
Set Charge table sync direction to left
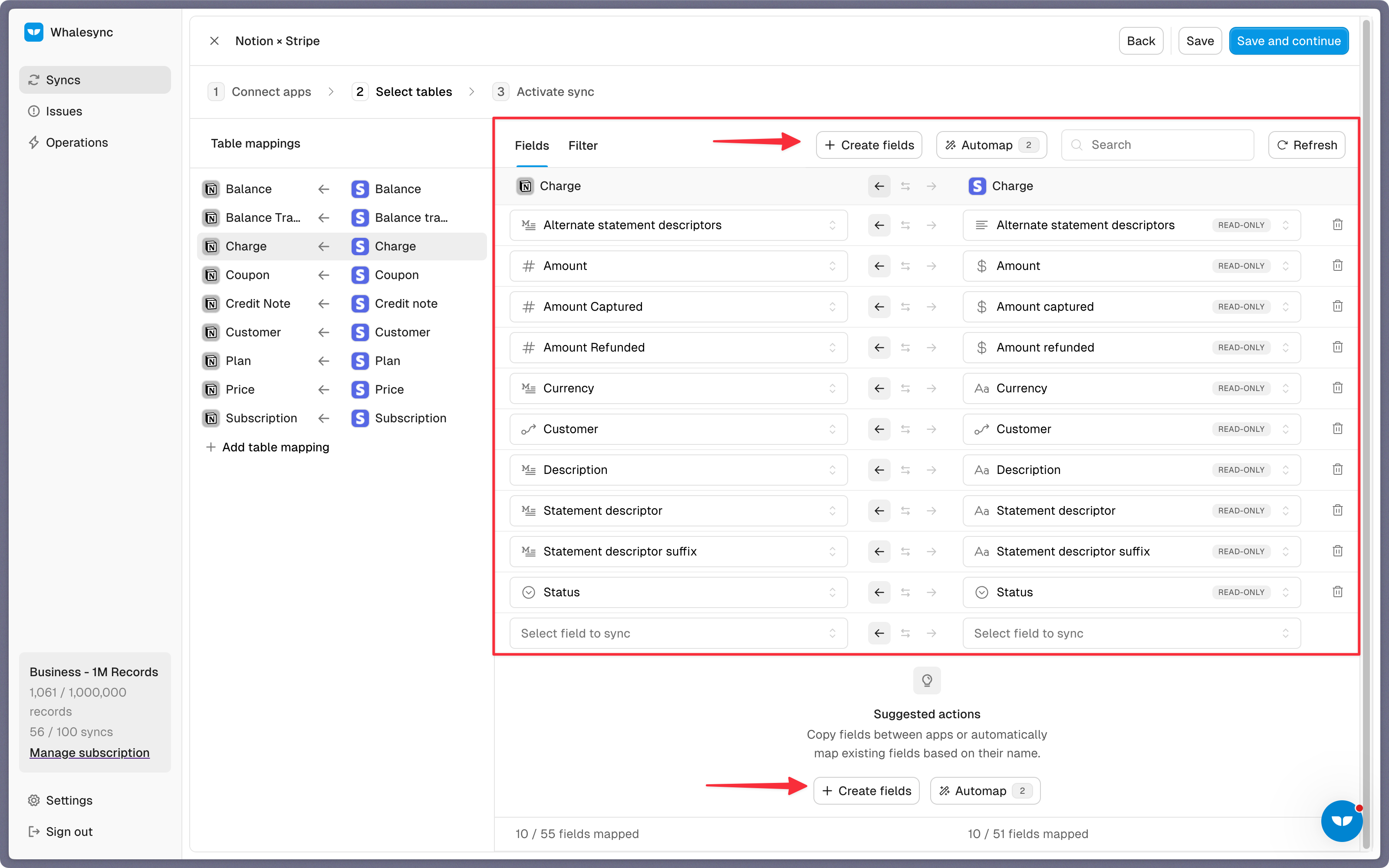879,186
